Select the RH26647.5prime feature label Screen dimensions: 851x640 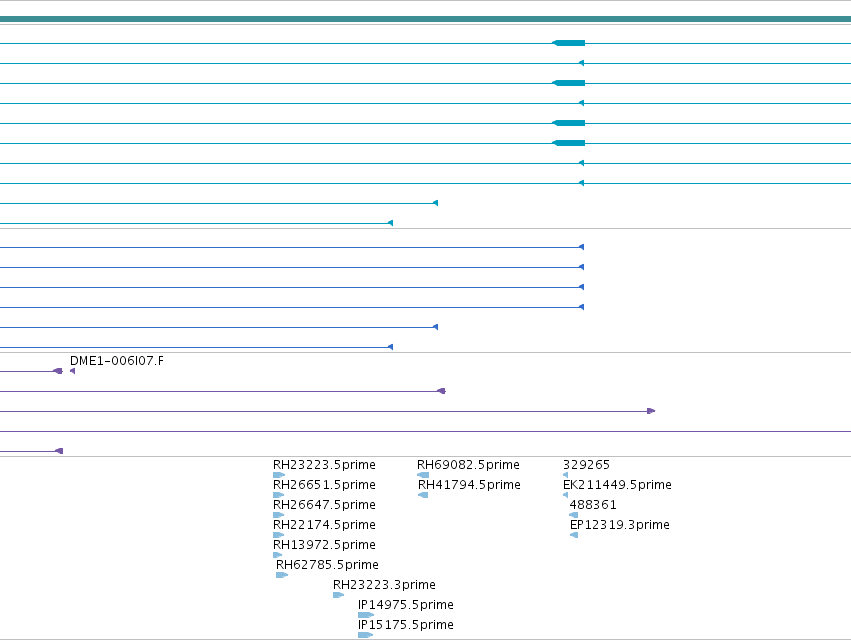pyautogui.click(x=324, y=505)
